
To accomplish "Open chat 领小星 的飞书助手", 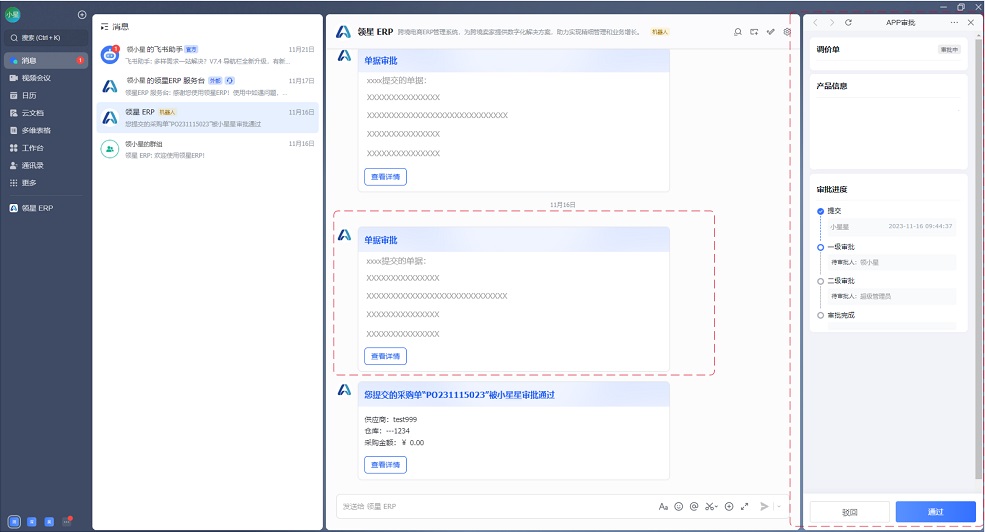I will (x=207, y=55).
